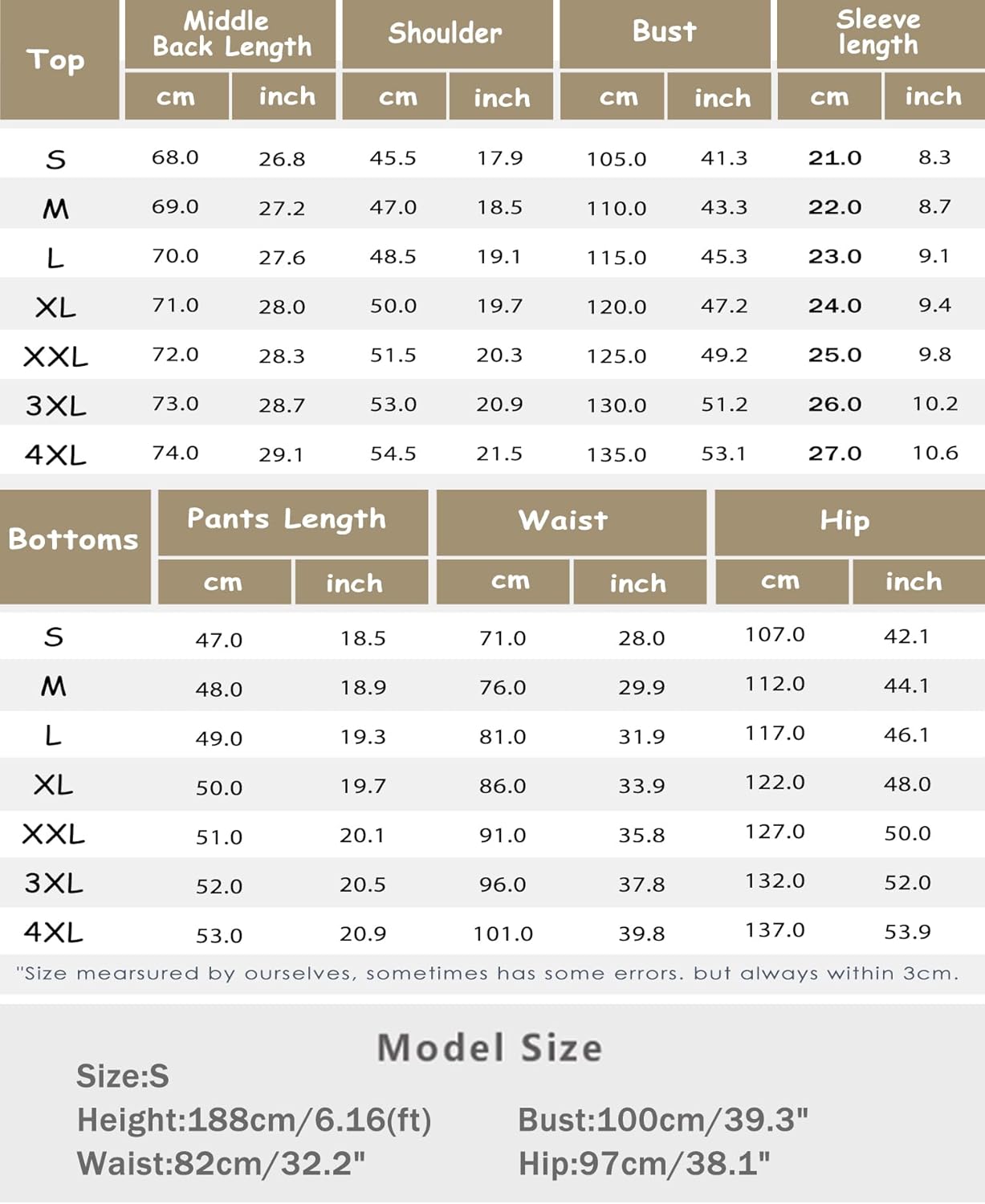The height and width of the screenshot is (1204, 985).
Task: Click the model Height 188cm text
Action: [254, 1120]
